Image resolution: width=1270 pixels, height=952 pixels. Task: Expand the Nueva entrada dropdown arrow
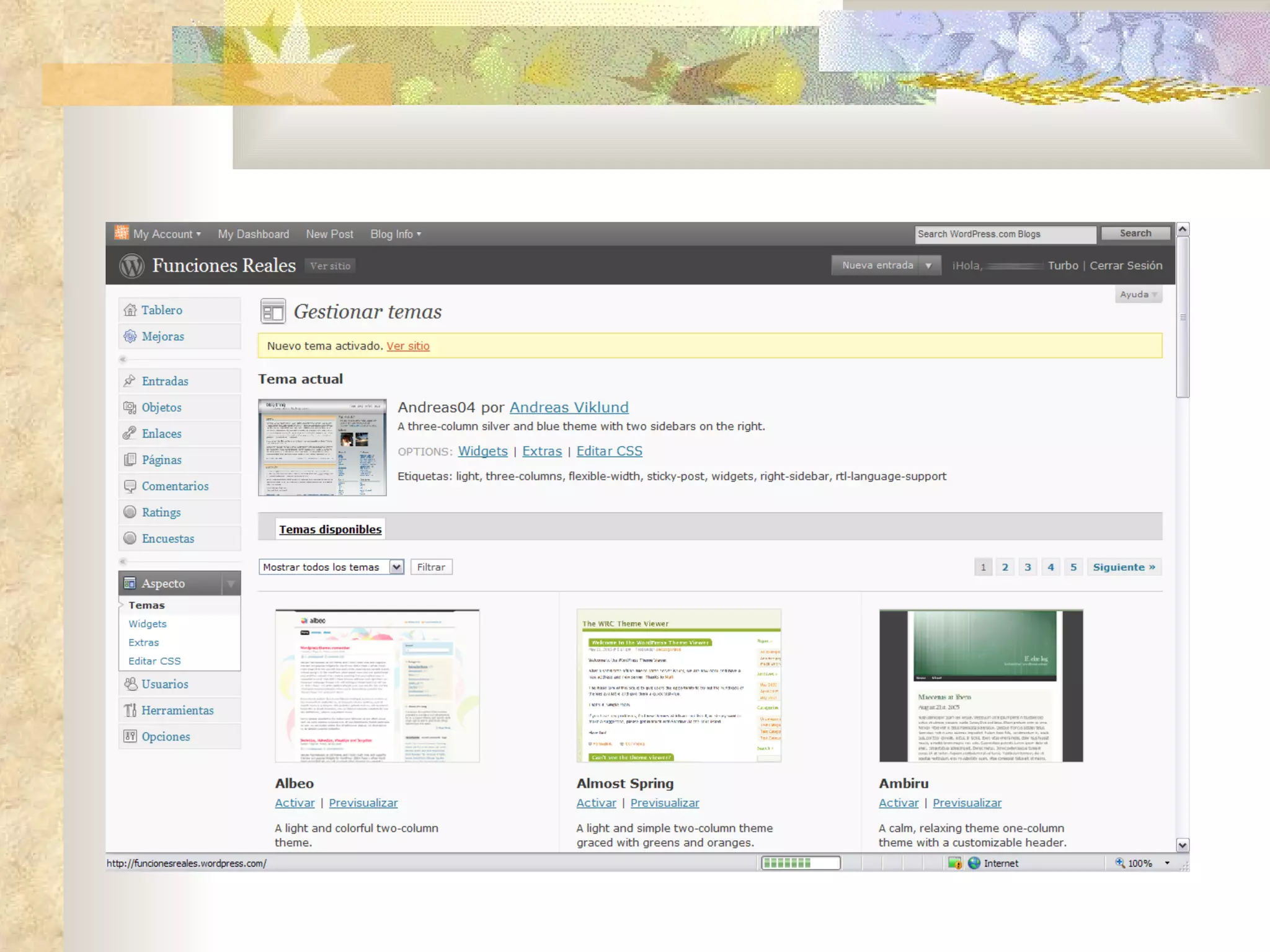[x=928, y=266]
